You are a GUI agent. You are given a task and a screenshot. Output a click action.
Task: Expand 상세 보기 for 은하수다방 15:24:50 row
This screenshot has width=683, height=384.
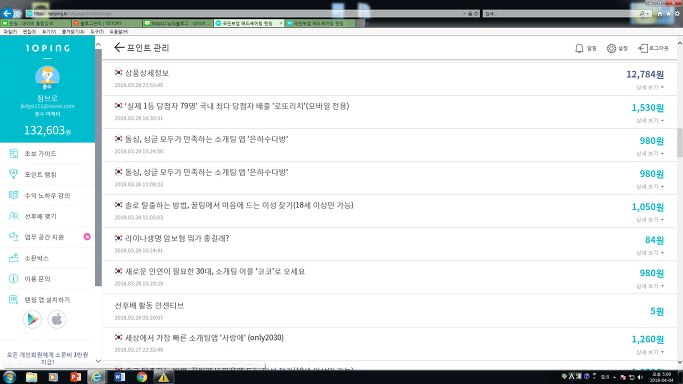coord(650,154)
